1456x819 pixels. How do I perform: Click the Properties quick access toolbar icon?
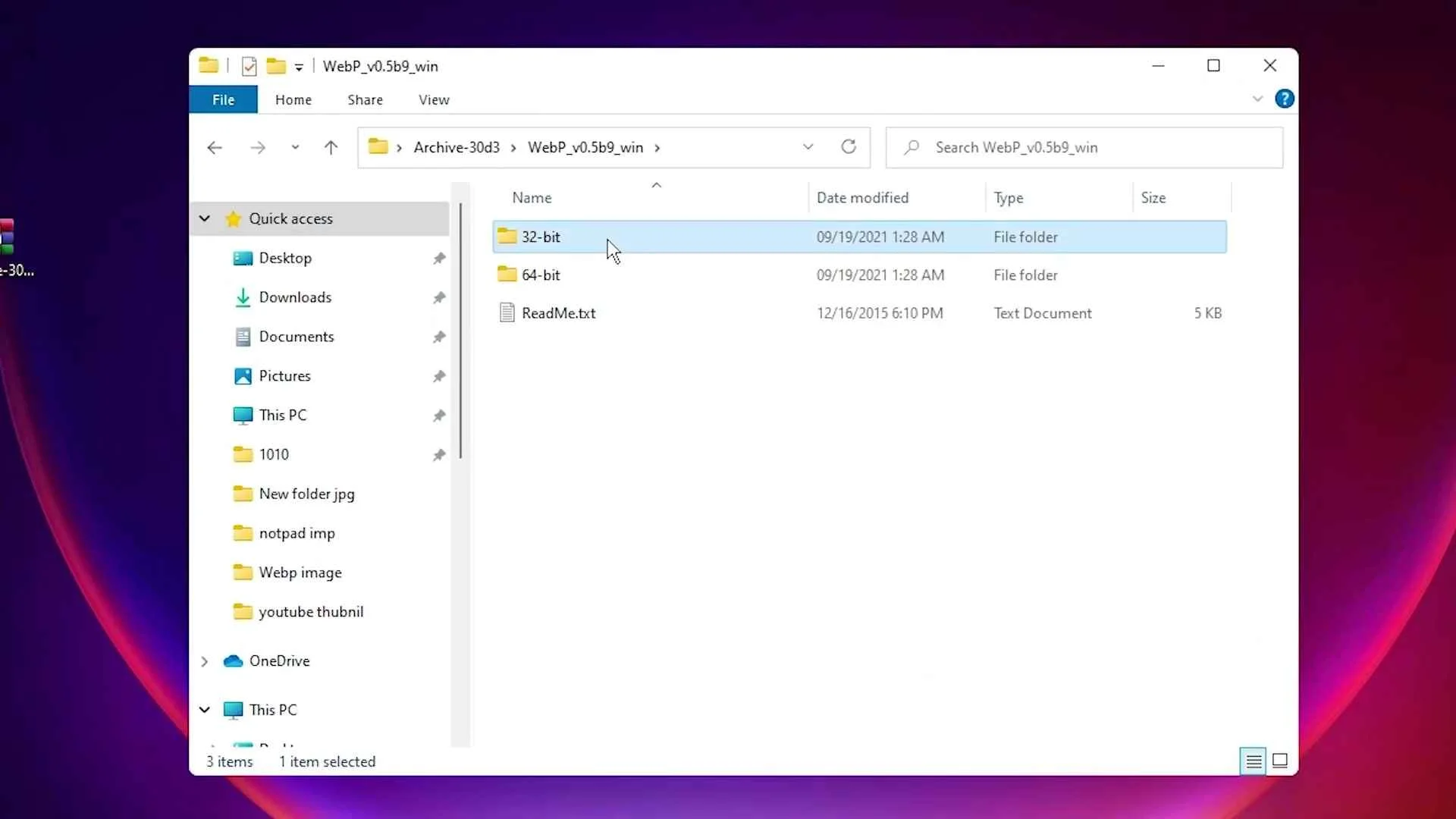coord(249,66)
